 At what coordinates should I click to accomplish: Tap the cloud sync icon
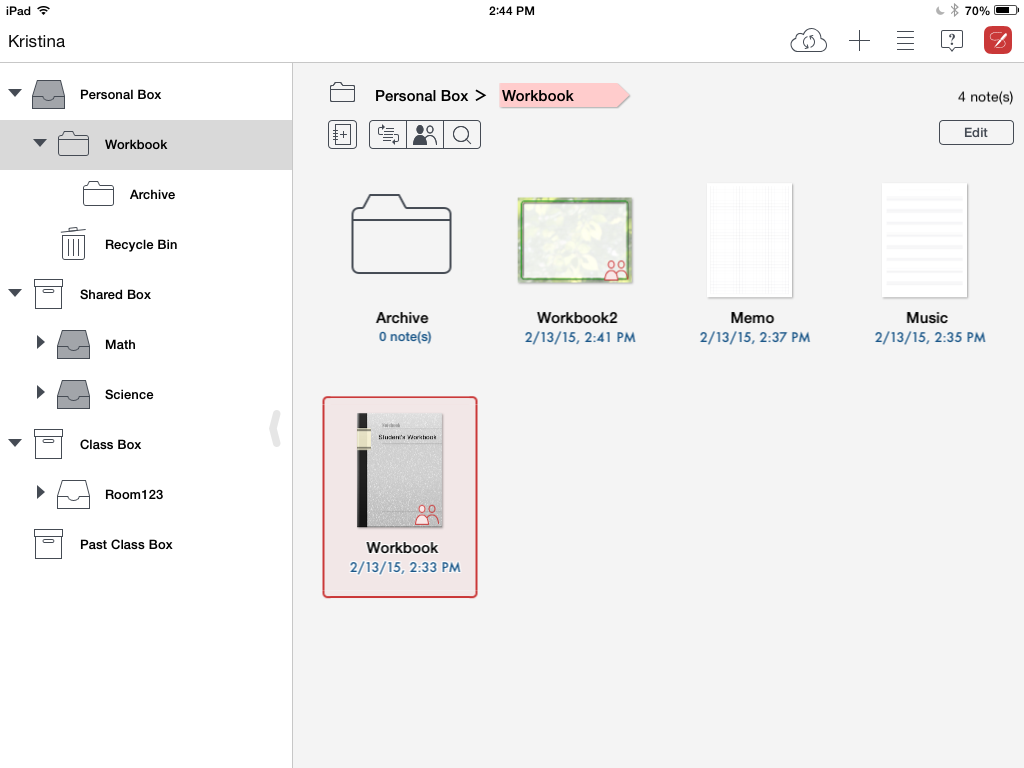808,40
